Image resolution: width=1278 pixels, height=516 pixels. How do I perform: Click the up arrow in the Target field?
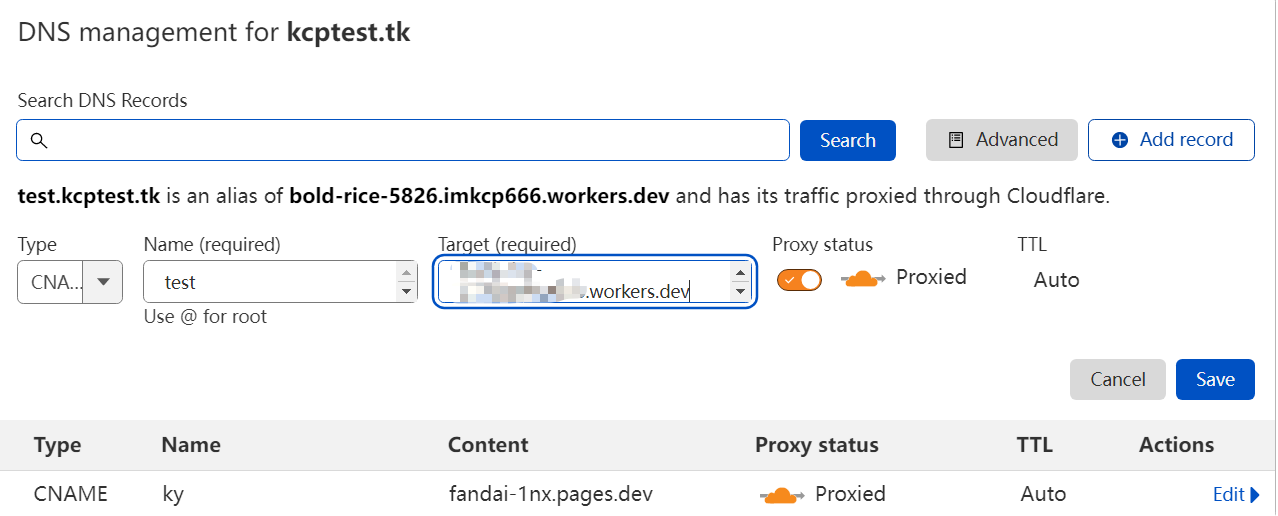coord(740,272)
